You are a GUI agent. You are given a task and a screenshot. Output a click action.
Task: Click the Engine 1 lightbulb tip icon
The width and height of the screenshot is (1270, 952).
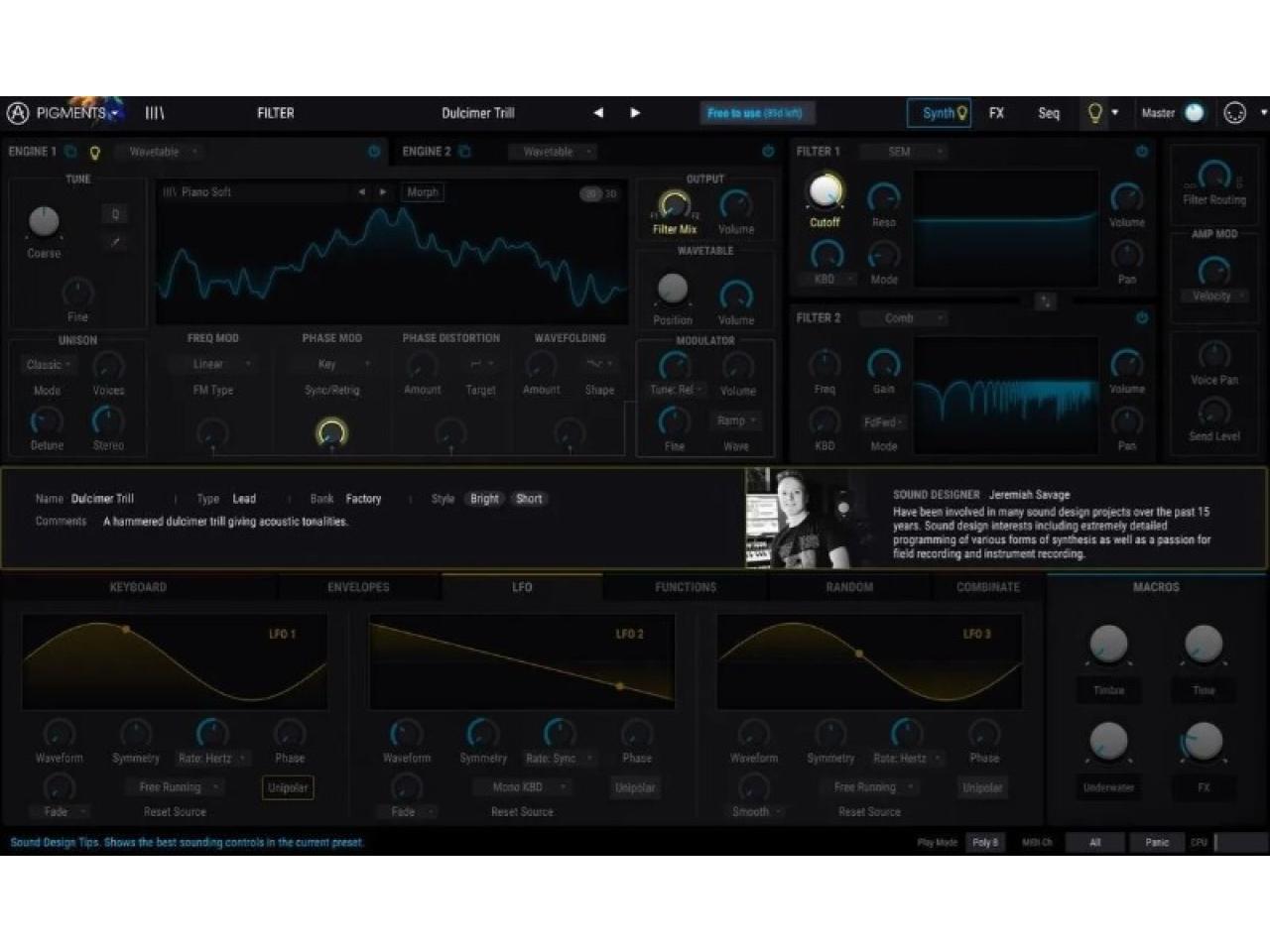click(95, 153)
